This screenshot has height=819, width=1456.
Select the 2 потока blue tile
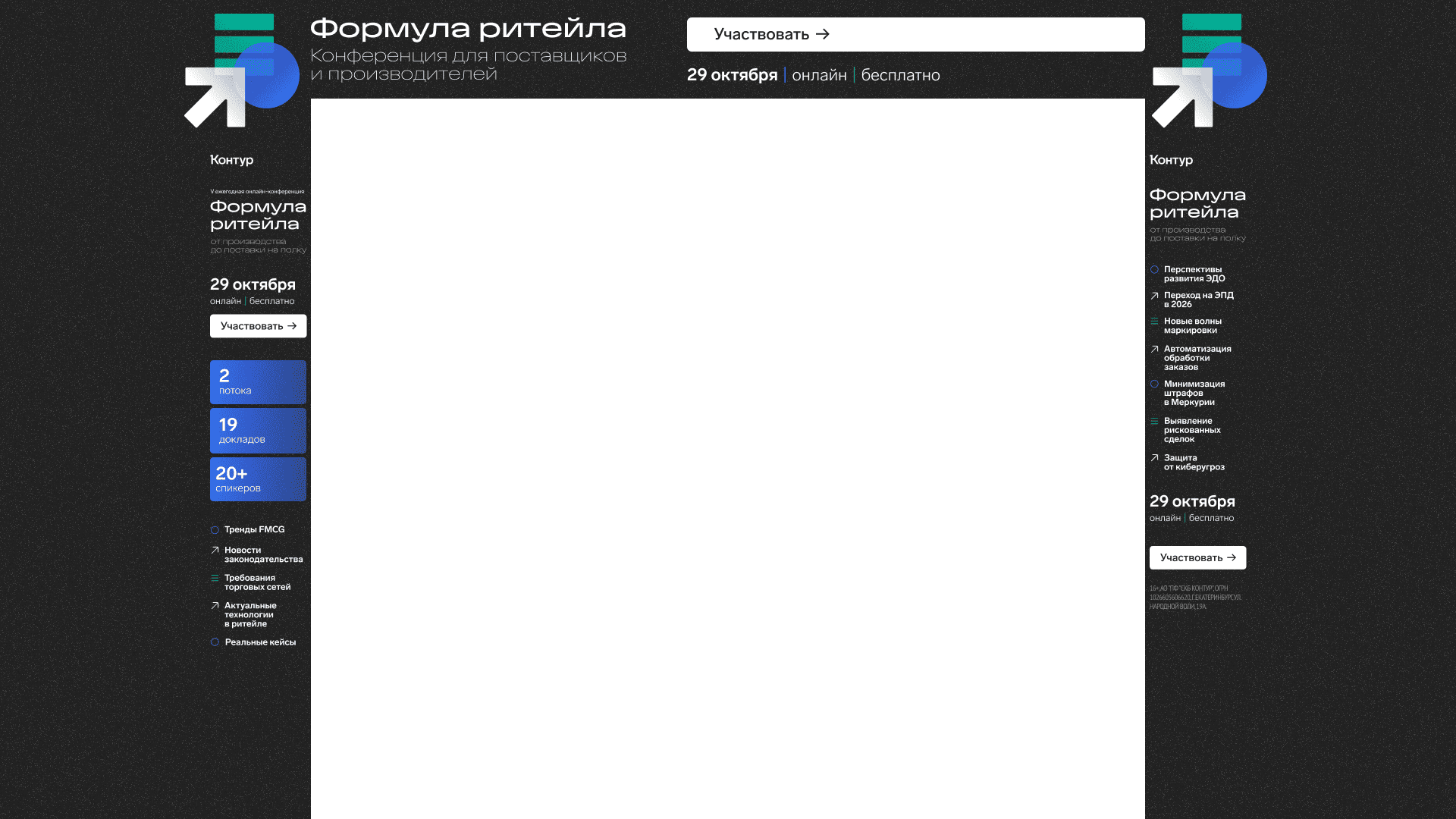point(258,382)
